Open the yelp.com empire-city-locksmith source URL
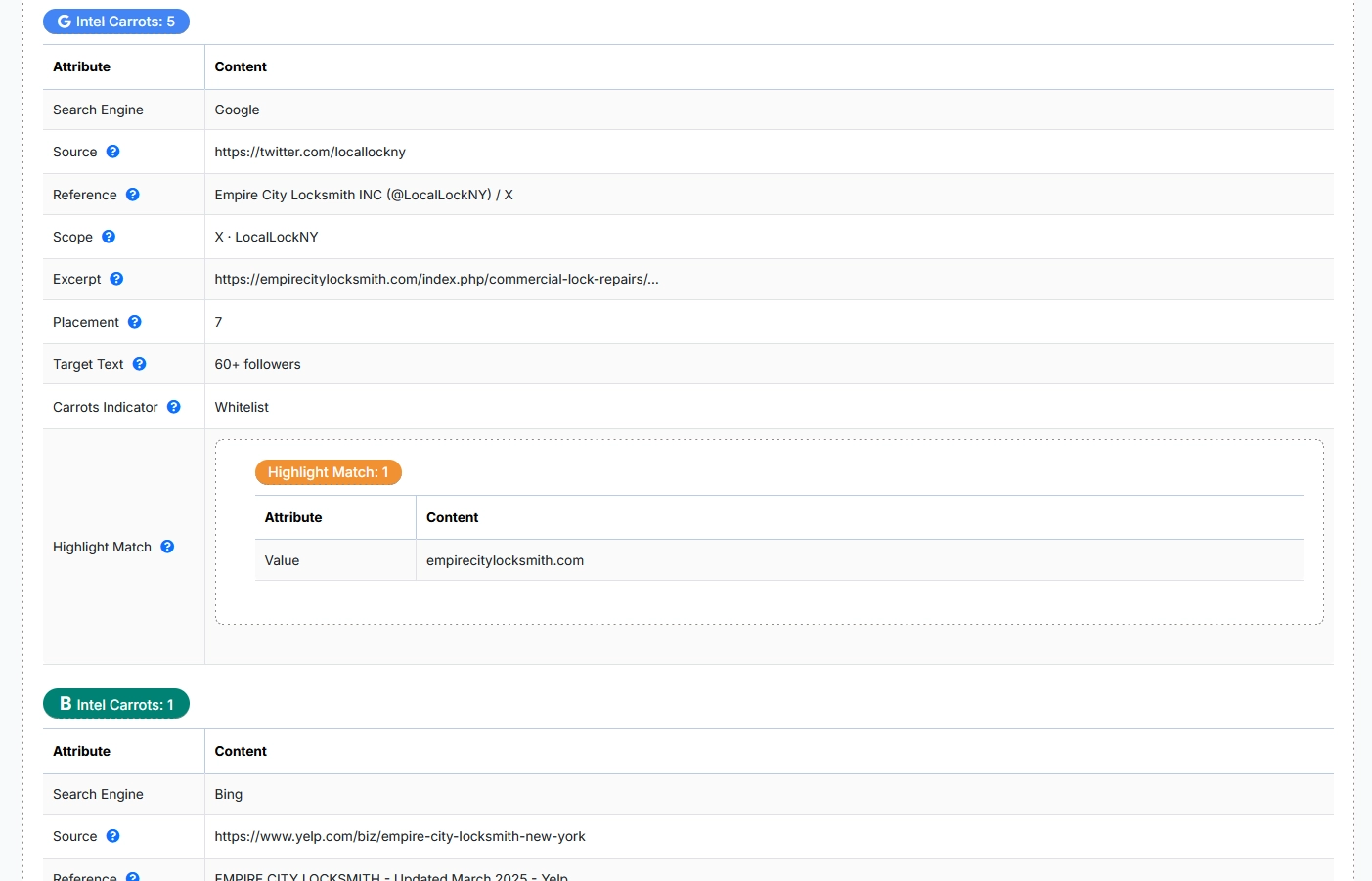This screenshot has width=1372, height=881. (x=400, y=836)
